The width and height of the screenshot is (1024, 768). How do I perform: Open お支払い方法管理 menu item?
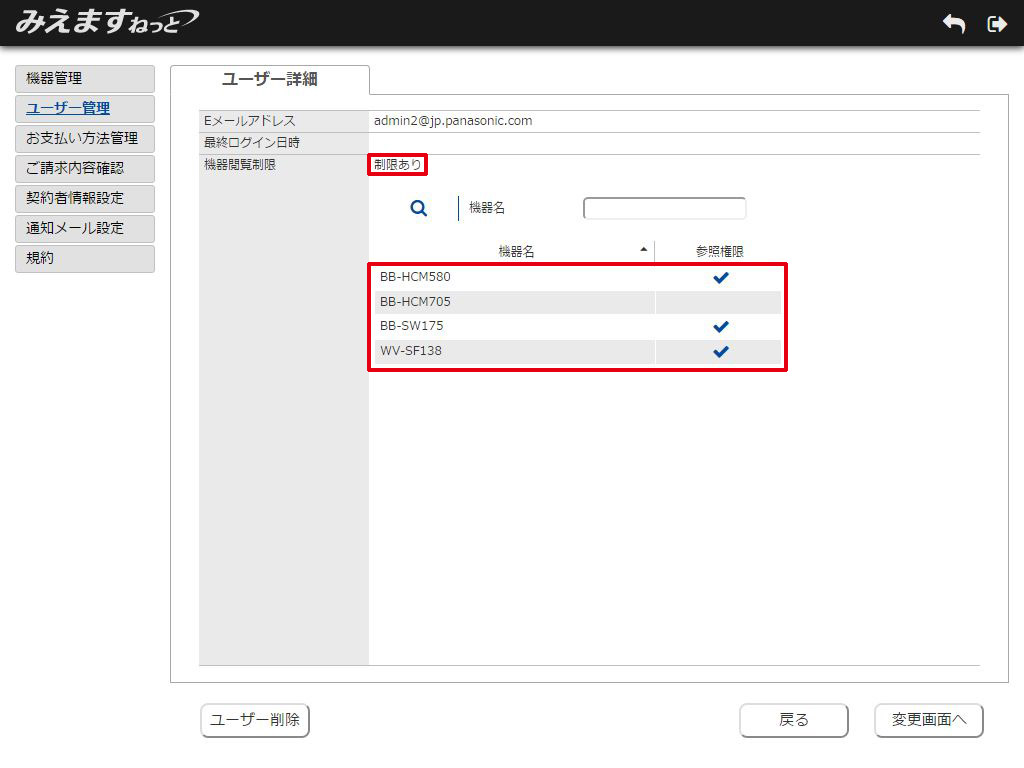tap(85, 139)
